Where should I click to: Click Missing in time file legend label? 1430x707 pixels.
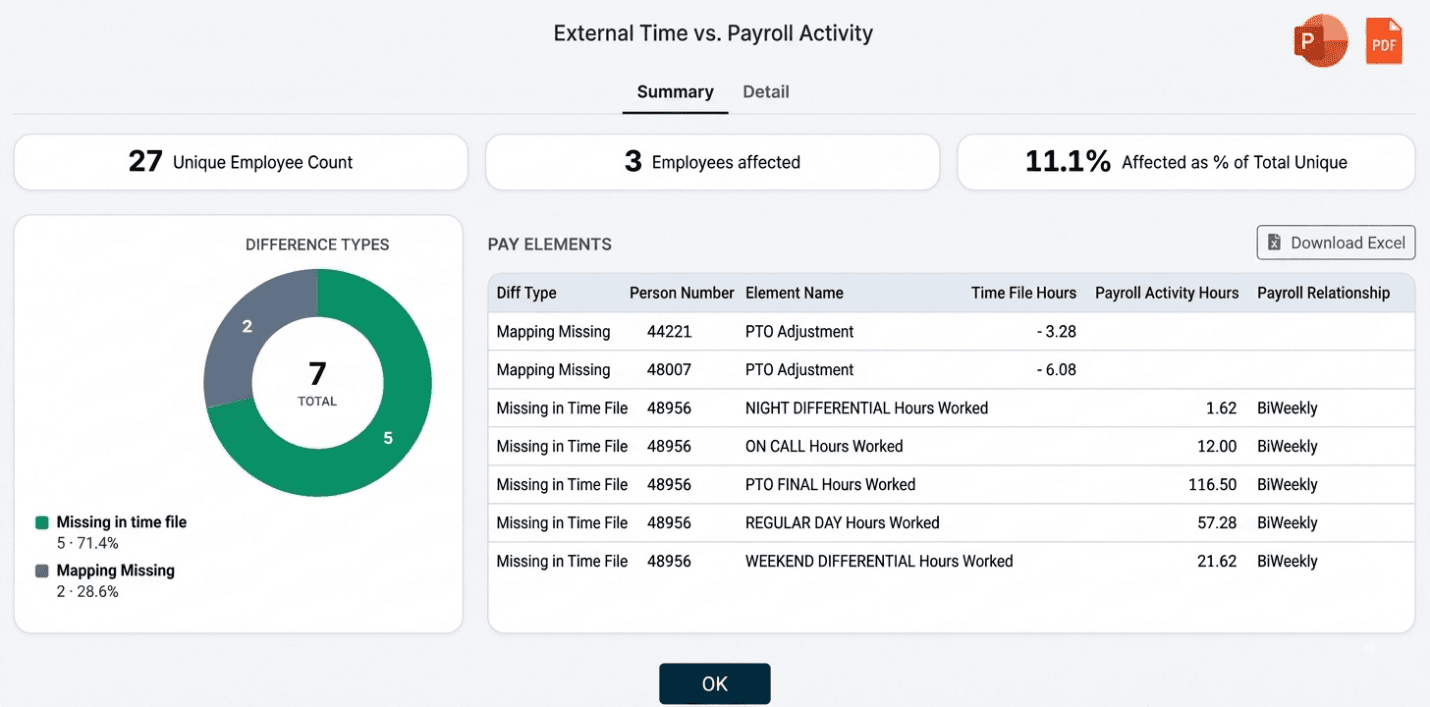click(x=121, y=522)
